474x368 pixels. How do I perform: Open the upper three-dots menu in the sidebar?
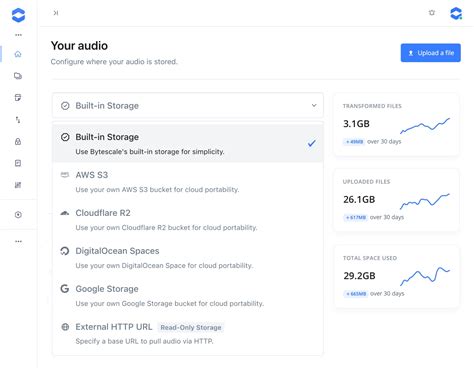pos(18,35)
